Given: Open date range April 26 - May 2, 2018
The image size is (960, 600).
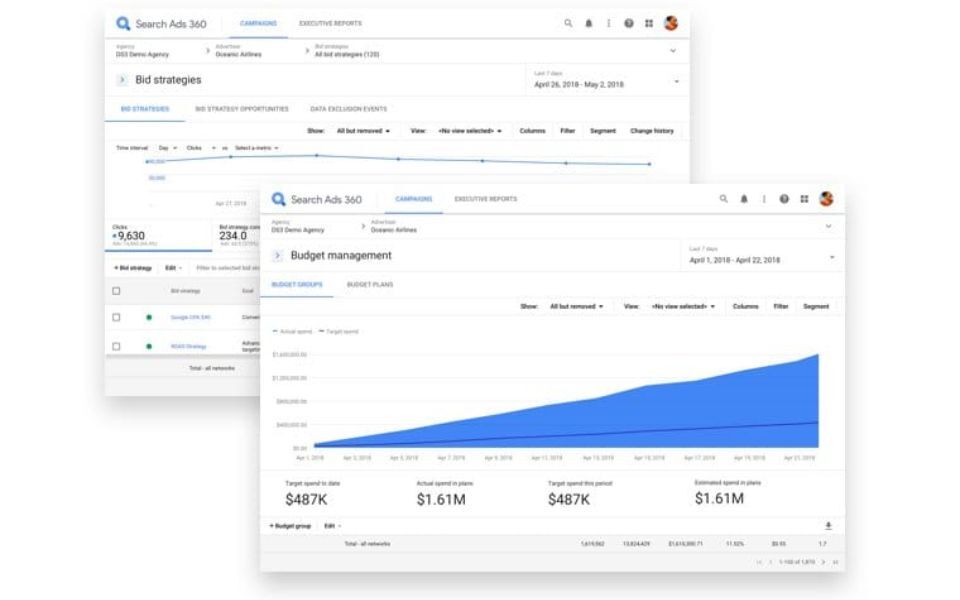Looking at the screenshot, I should tap(606, 80).
